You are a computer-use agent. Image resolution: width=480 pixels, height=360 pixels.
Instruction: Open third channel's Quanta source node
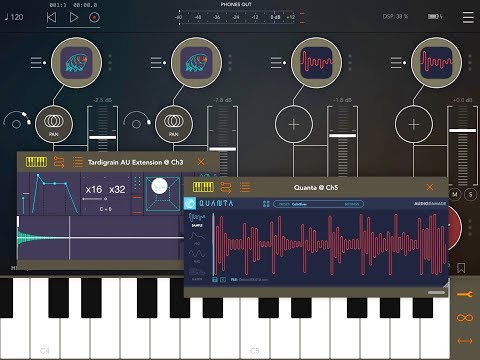(x=316, y=63)
